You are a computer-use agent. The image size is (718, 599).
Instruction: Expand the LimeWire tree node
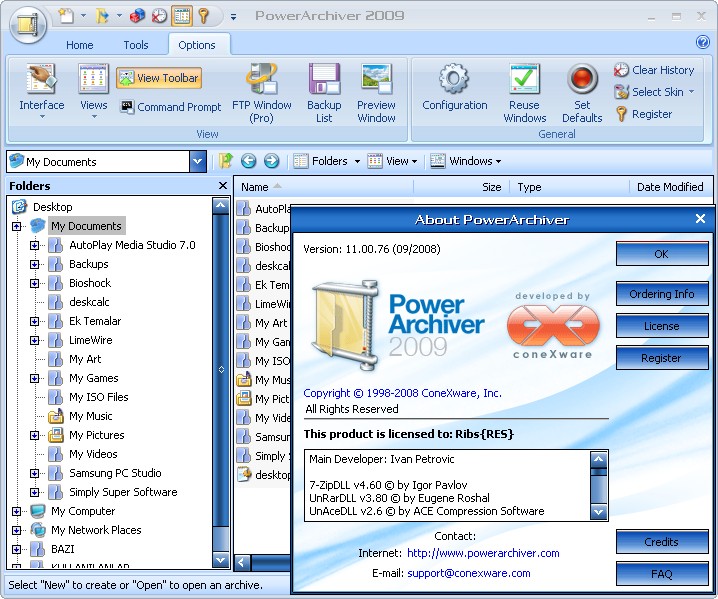click(34, 340)
